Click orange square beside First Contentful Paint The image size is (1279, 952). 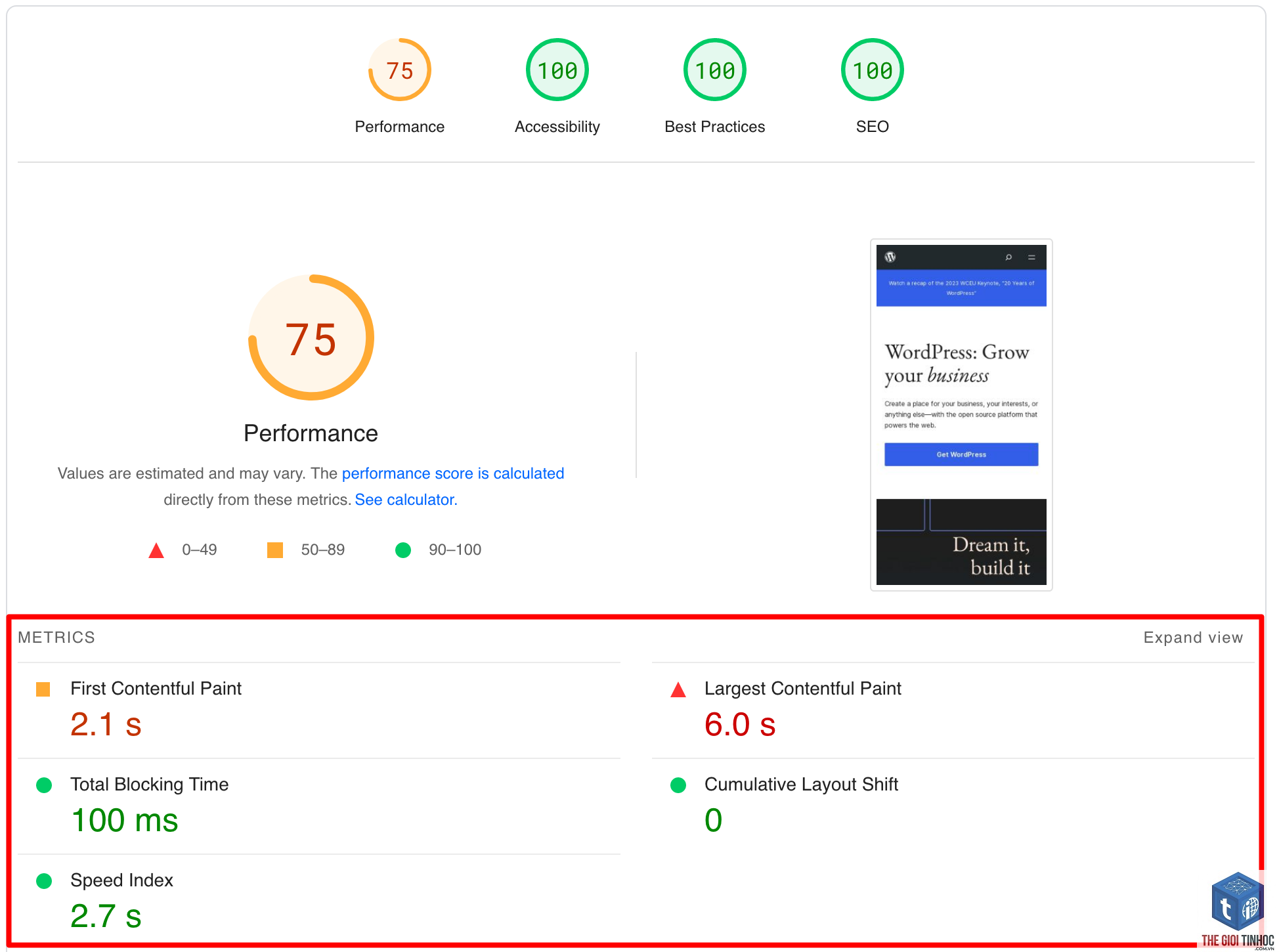pos(43,689)
